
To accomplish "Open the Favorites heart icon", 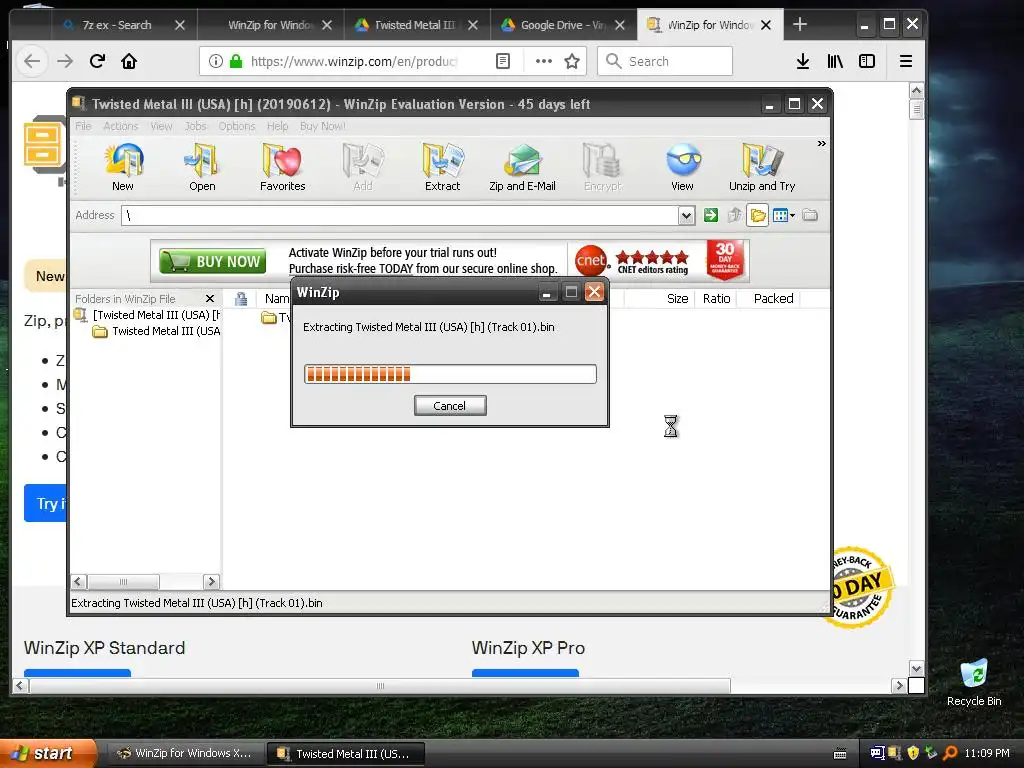I will click(x=283, y=167).
